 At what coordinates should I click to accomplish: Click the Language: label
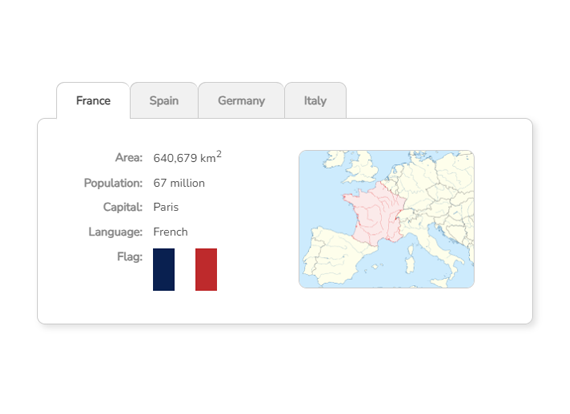coord(115,232)
